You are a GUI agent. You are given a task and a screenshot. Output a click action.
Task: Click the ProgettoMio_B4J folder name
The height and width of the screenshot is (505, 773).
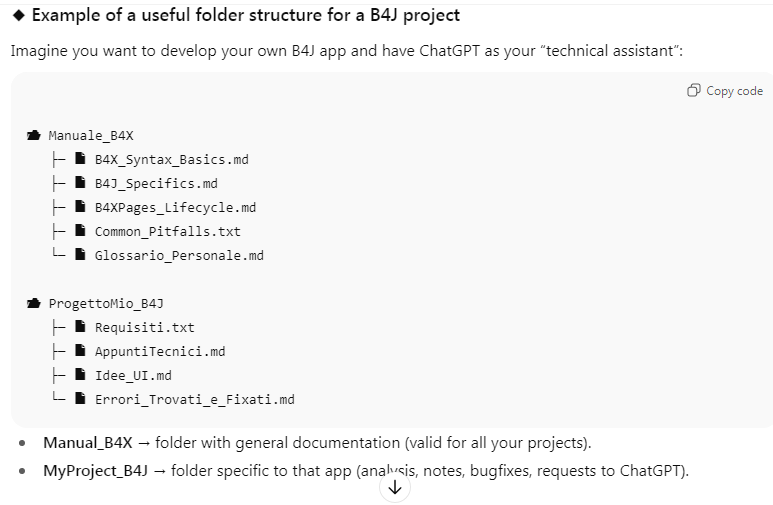[x=106, y=304]
